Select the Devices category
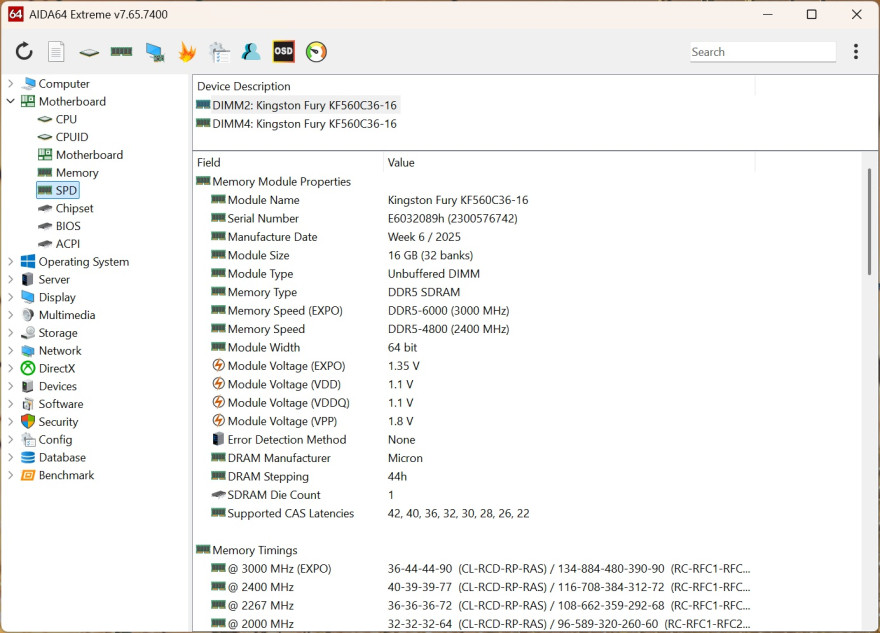Screen dimensions: 880x633 [x=49, y=386]
